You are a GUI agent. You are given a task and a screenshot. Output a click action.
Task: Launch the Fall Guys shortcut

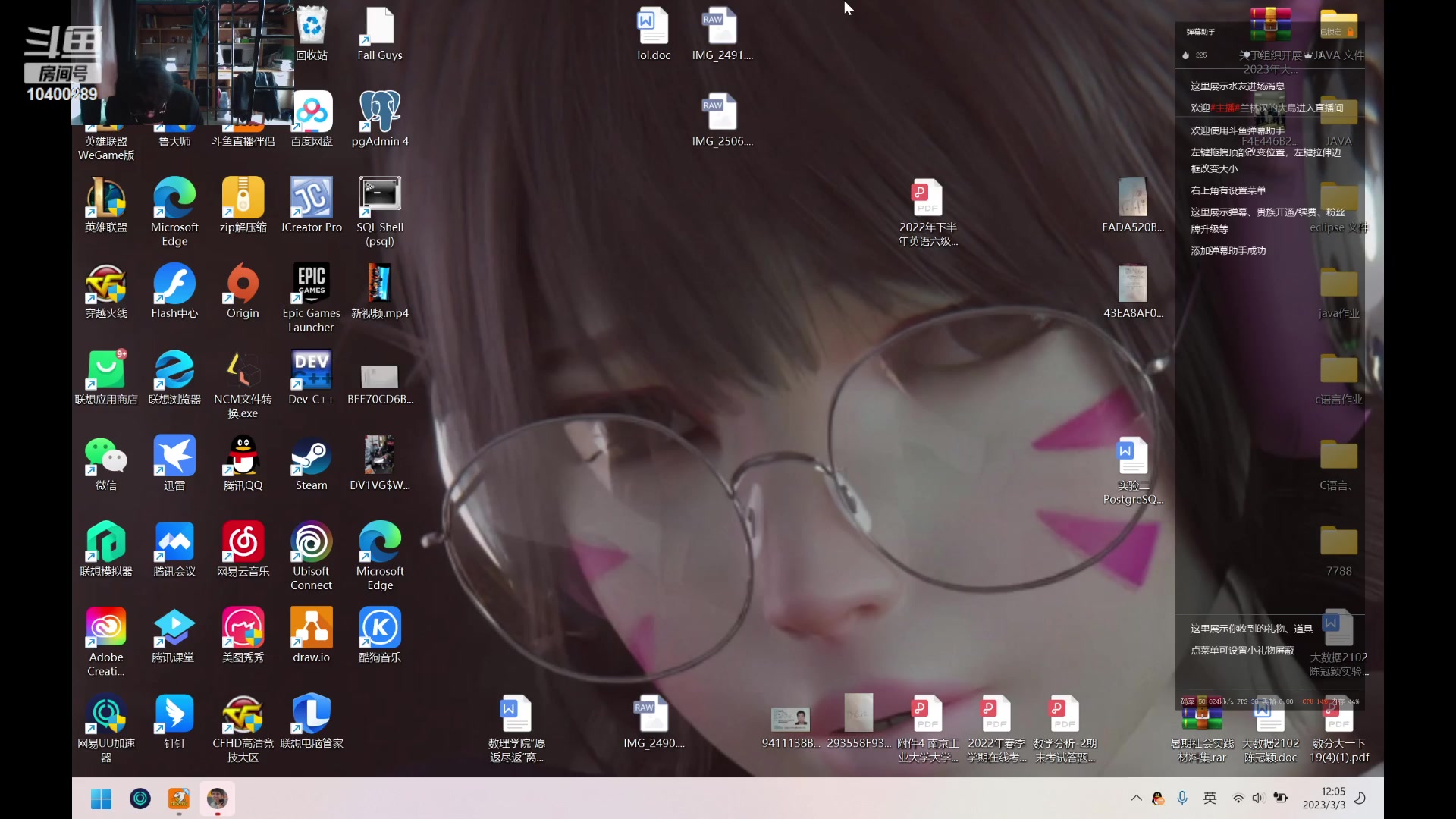pos(379,34)
